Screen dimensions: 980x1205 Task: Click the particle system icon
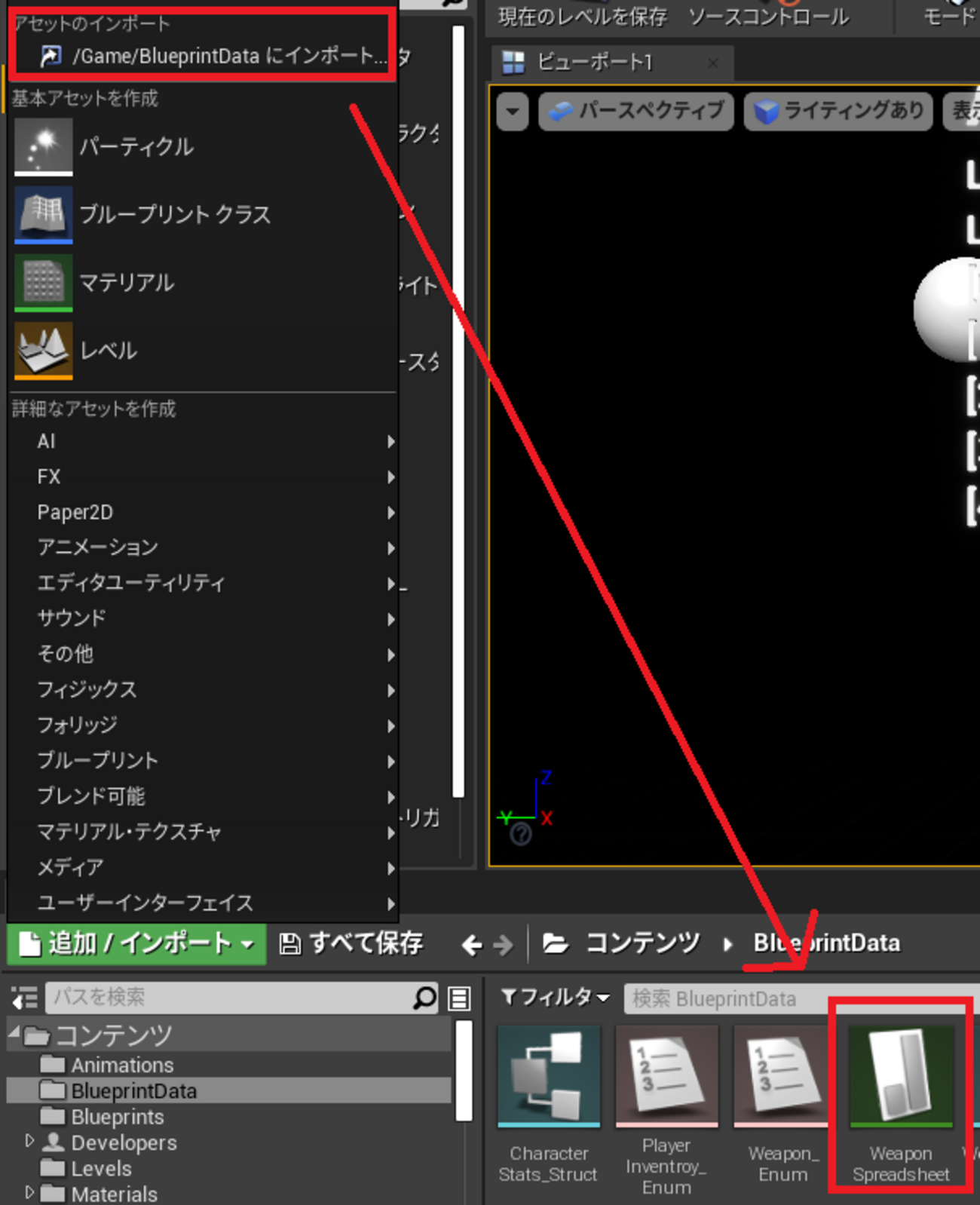pyautogui.click(x=44, y=146)
